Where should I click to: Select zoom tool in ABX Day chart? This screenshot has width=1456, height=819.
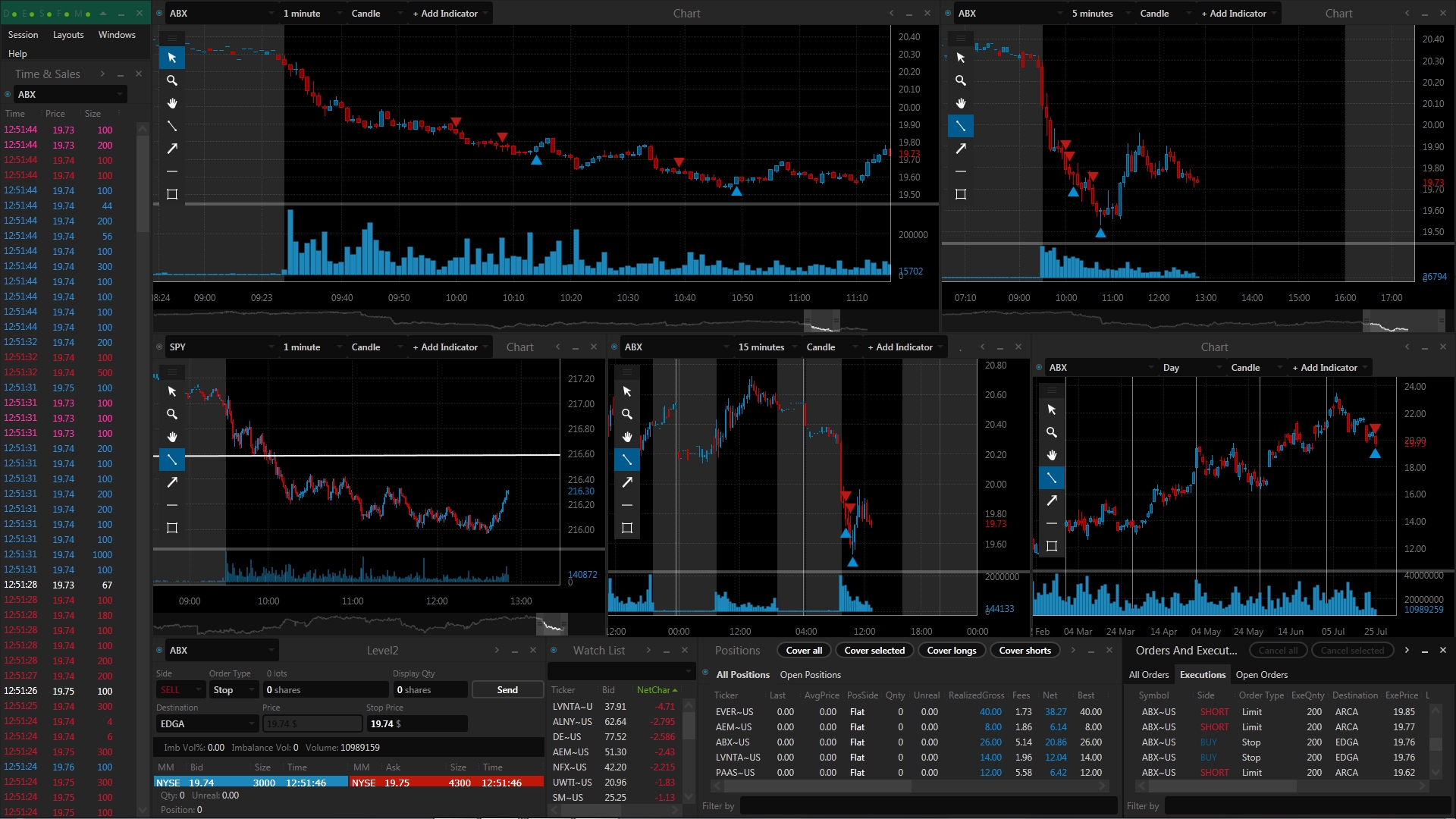coord(1052,432)
